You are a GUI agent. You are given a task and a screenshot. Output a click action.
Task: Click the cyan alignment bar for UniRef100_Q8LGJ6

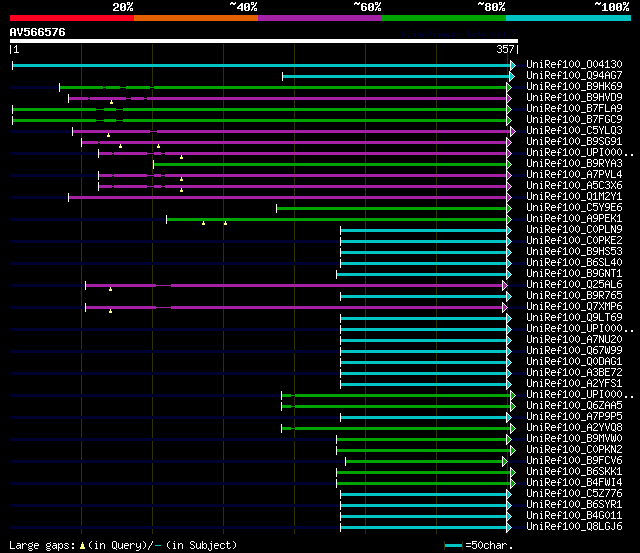pyautogui.click(x=426, y=528)
